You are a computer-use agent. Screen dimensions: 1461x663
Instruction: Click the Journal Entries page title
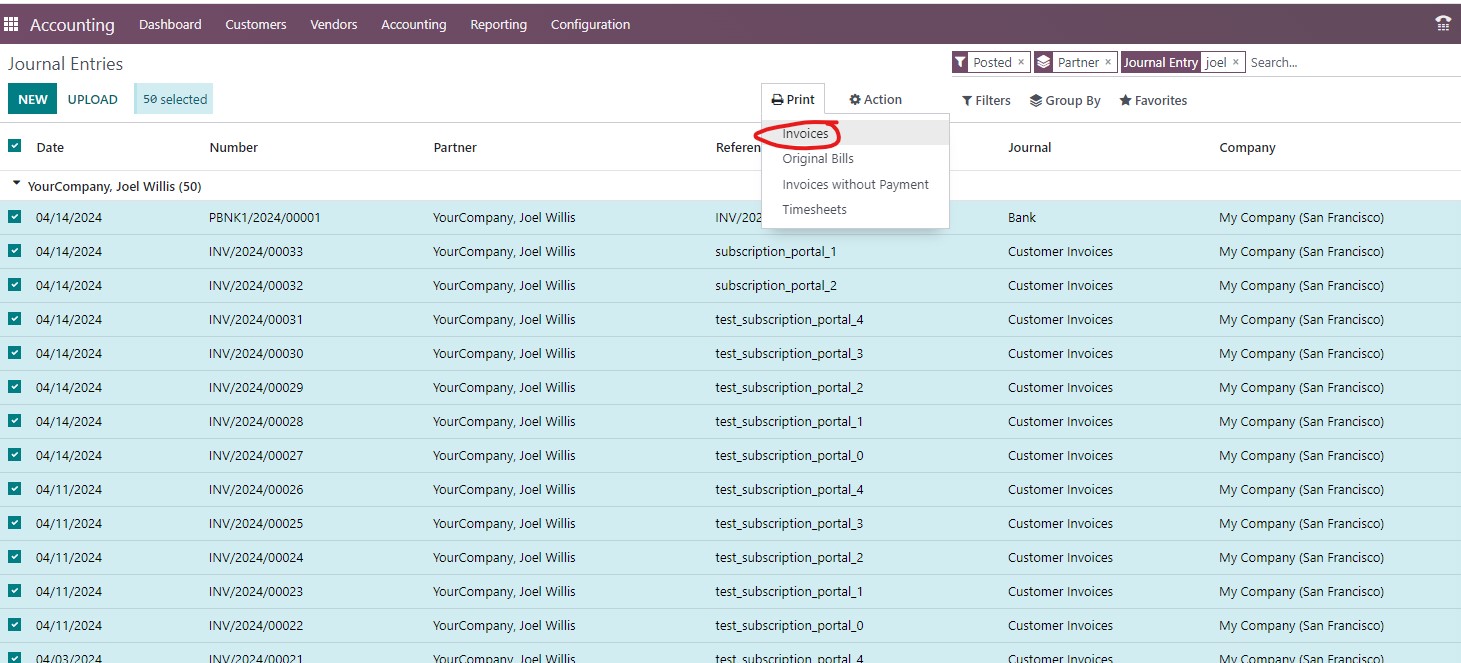tap(66, 64)
